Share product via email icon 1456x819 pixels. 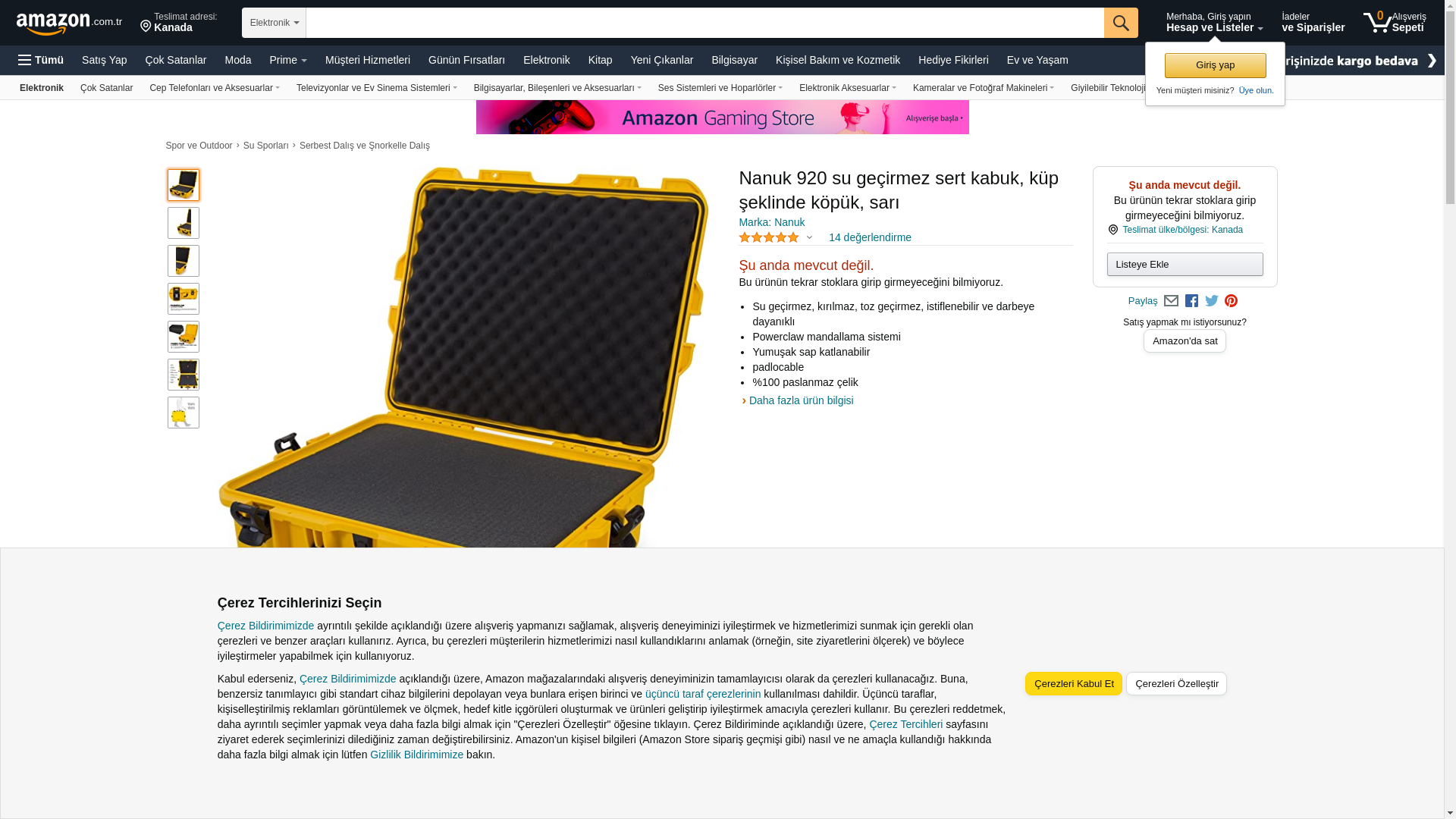1171,301
